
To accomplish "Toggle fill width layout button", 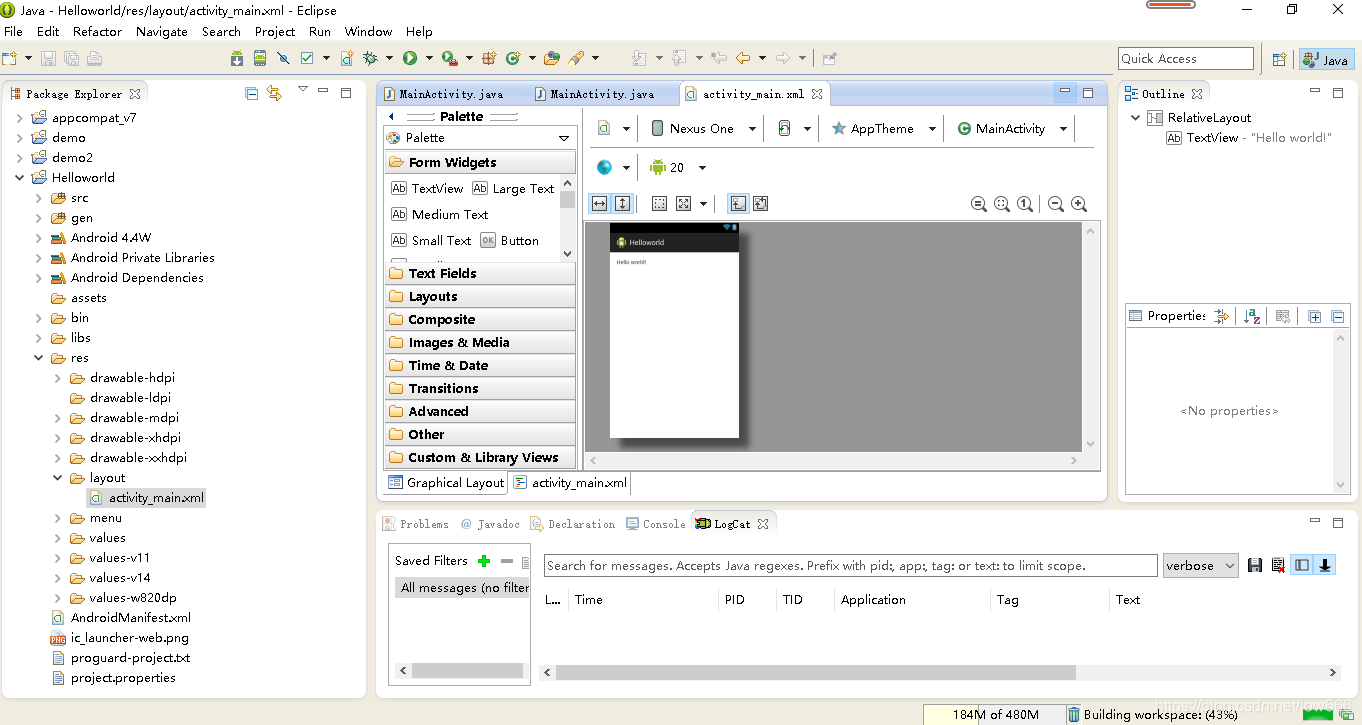I will [x=599, y=203].
